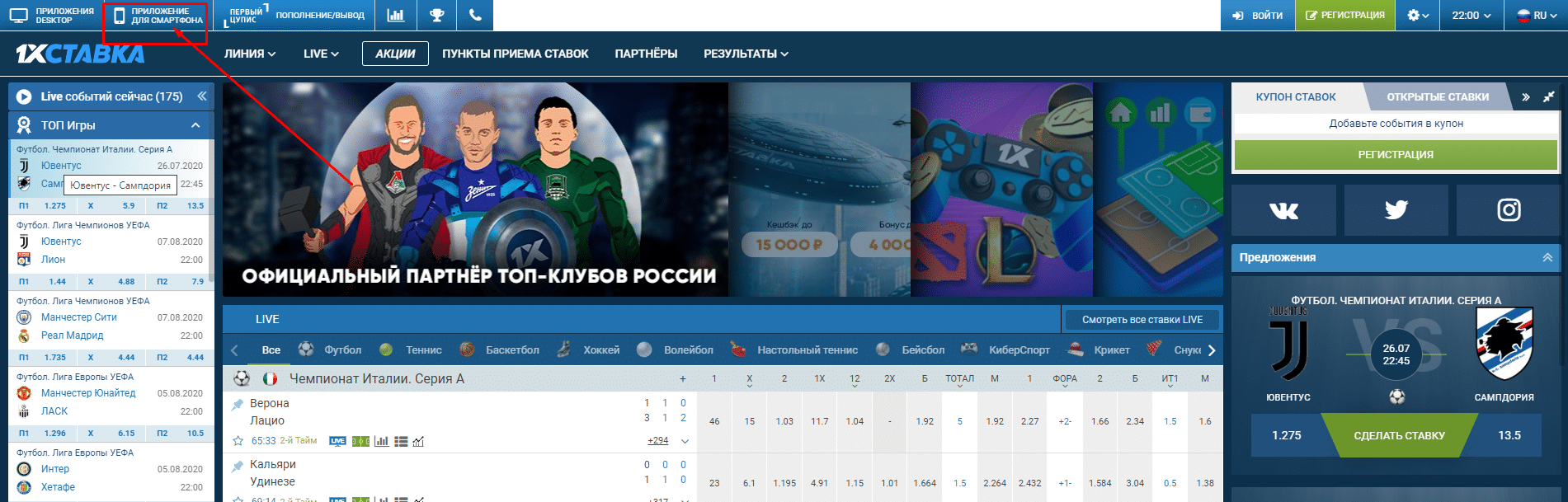Open the settings gear dropdown
Screen dimensions: 1568x502
point(1417,15)
